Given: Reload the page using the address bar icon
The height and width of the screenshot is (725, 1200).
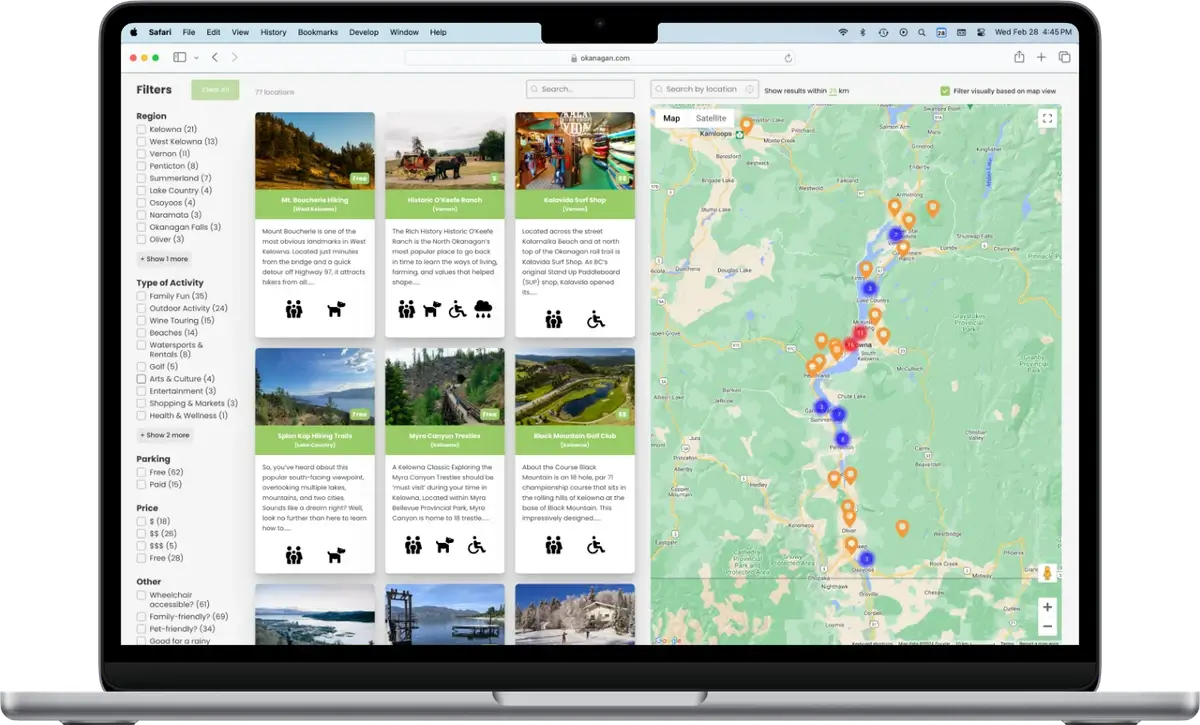Looking at the screenshot, I should tap(789, 58).
